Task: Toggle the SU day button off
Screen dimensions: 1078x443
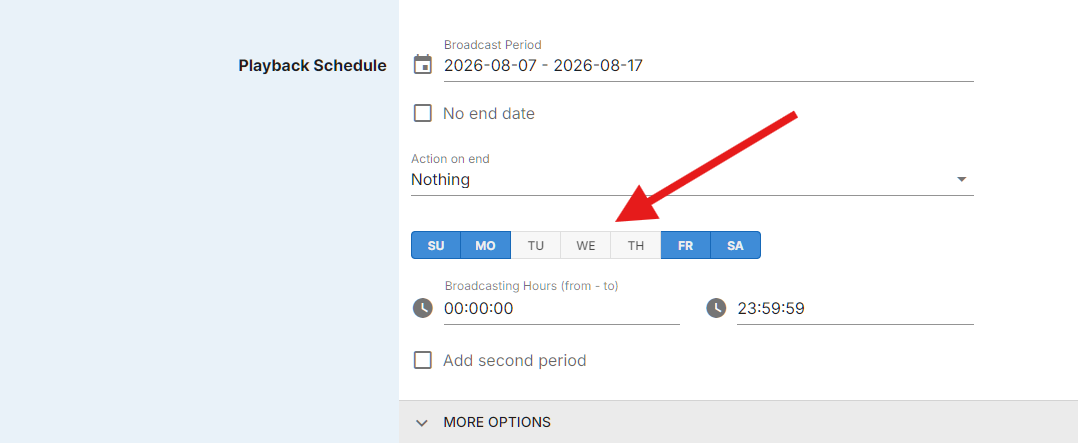Action: (x=436, y=246)
